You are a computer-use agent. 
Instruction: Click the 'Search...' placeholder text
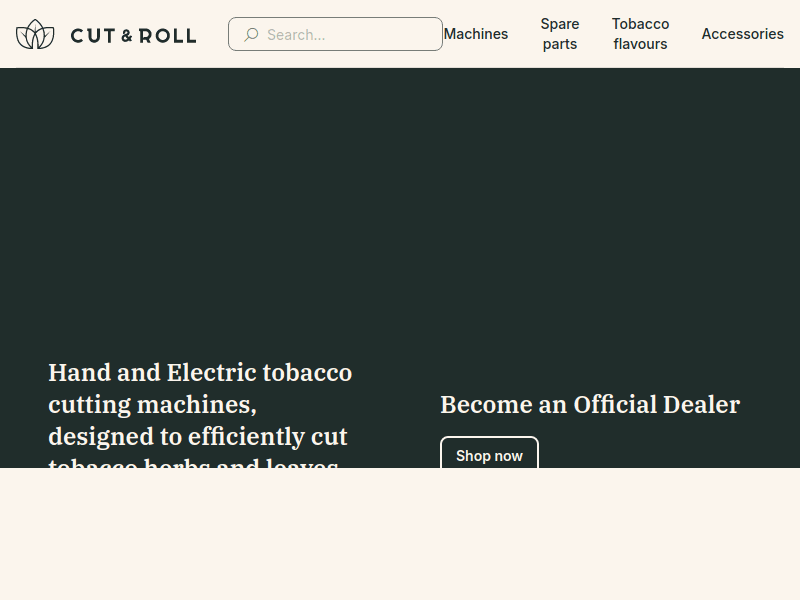pos(296,34)
